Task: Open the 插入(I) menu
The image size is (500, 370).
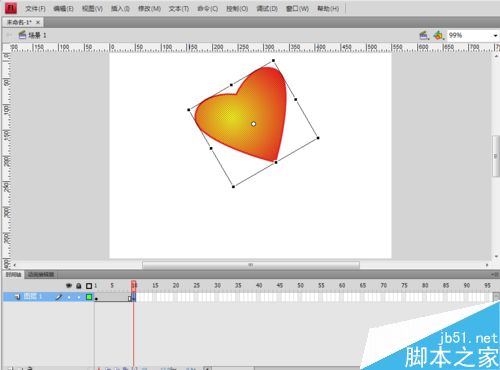Action: click(120, 9)
